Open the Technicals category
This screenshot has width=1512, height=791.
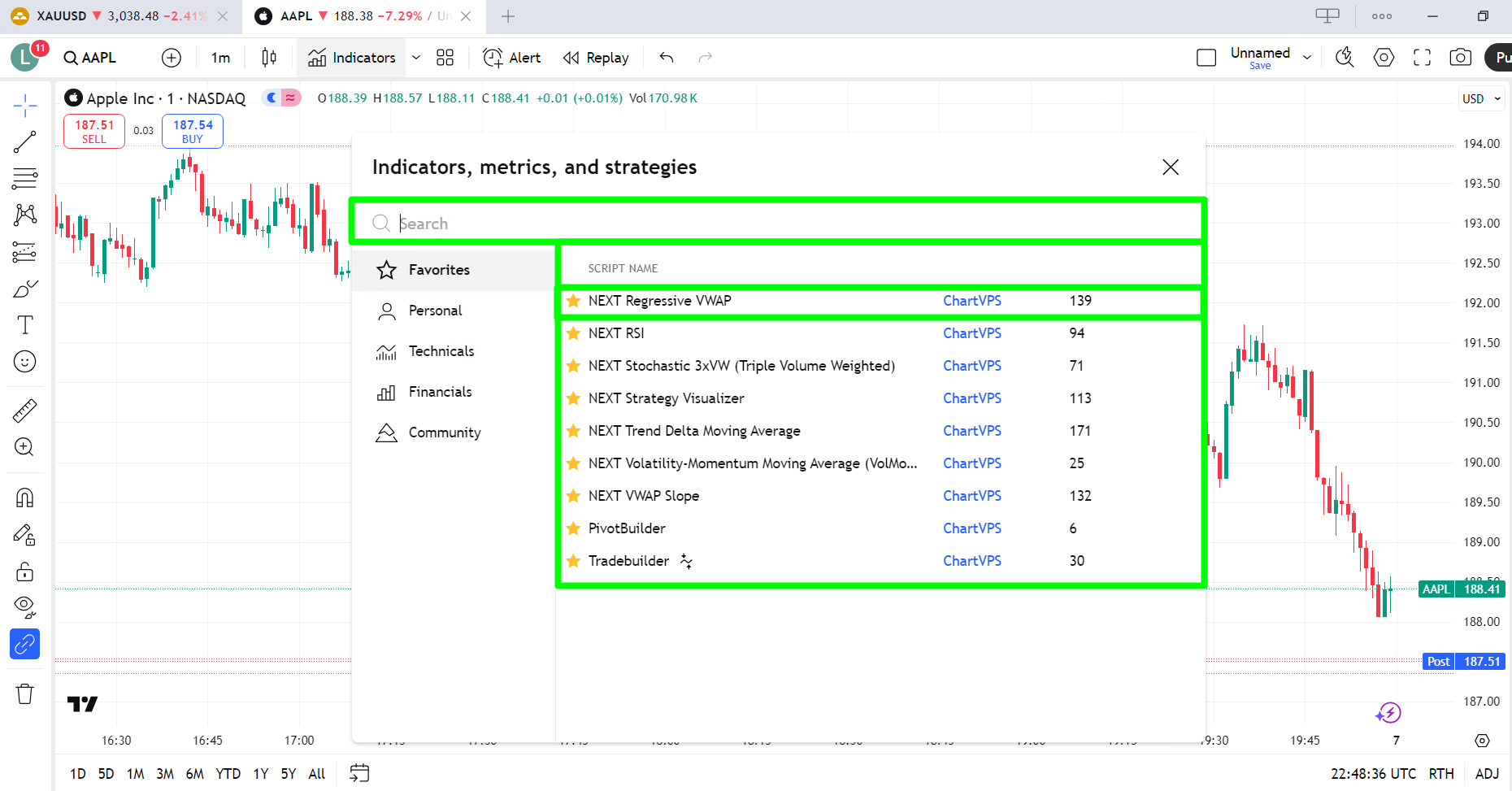441,351
